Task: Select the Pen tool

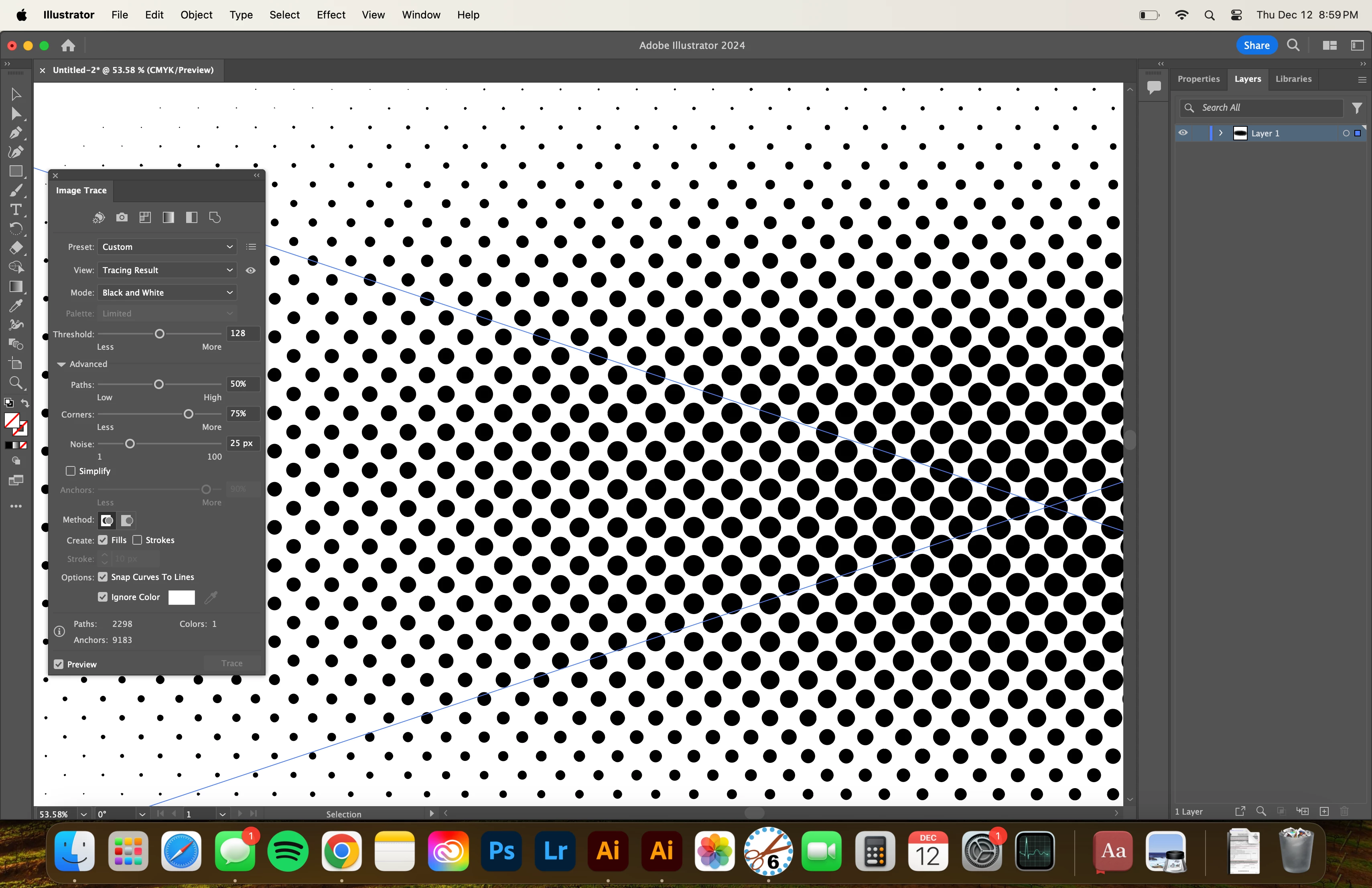Action: click(16, 133)
